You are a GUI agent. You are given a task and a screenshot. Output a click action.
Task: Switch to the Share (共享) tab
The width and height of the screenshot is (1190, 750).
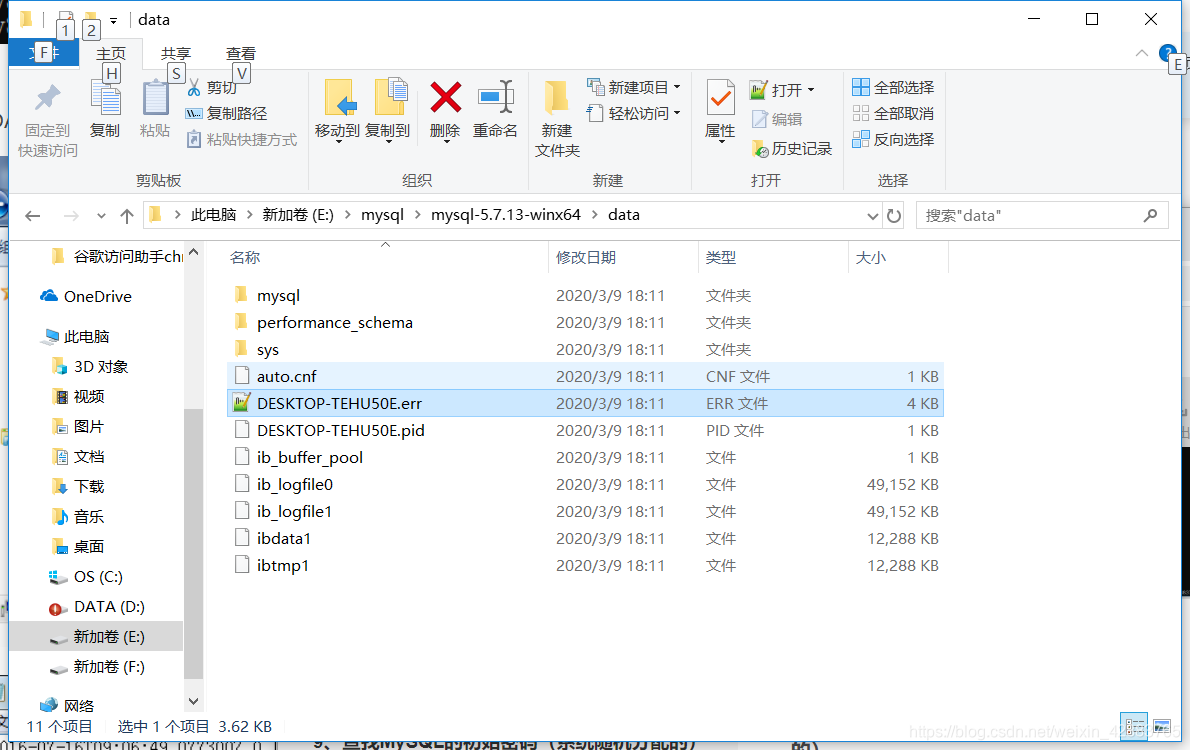click(176, 53)
